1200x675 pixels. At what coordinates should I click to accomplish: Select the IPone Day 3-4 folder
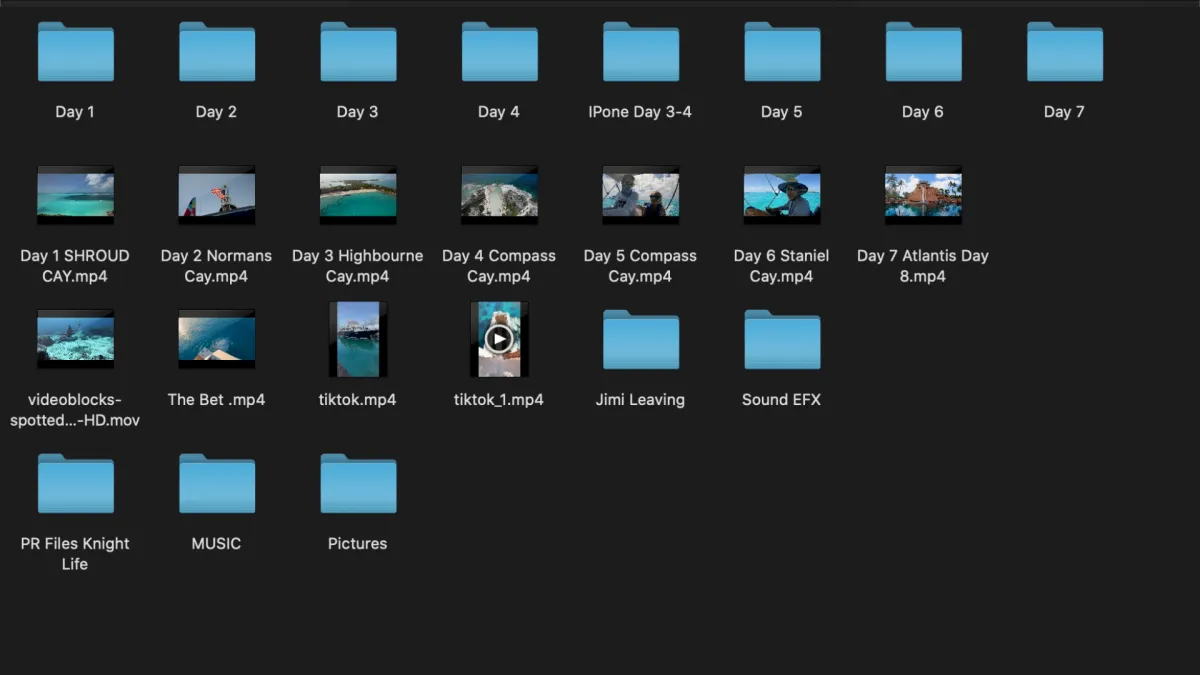tap(640, 52)
